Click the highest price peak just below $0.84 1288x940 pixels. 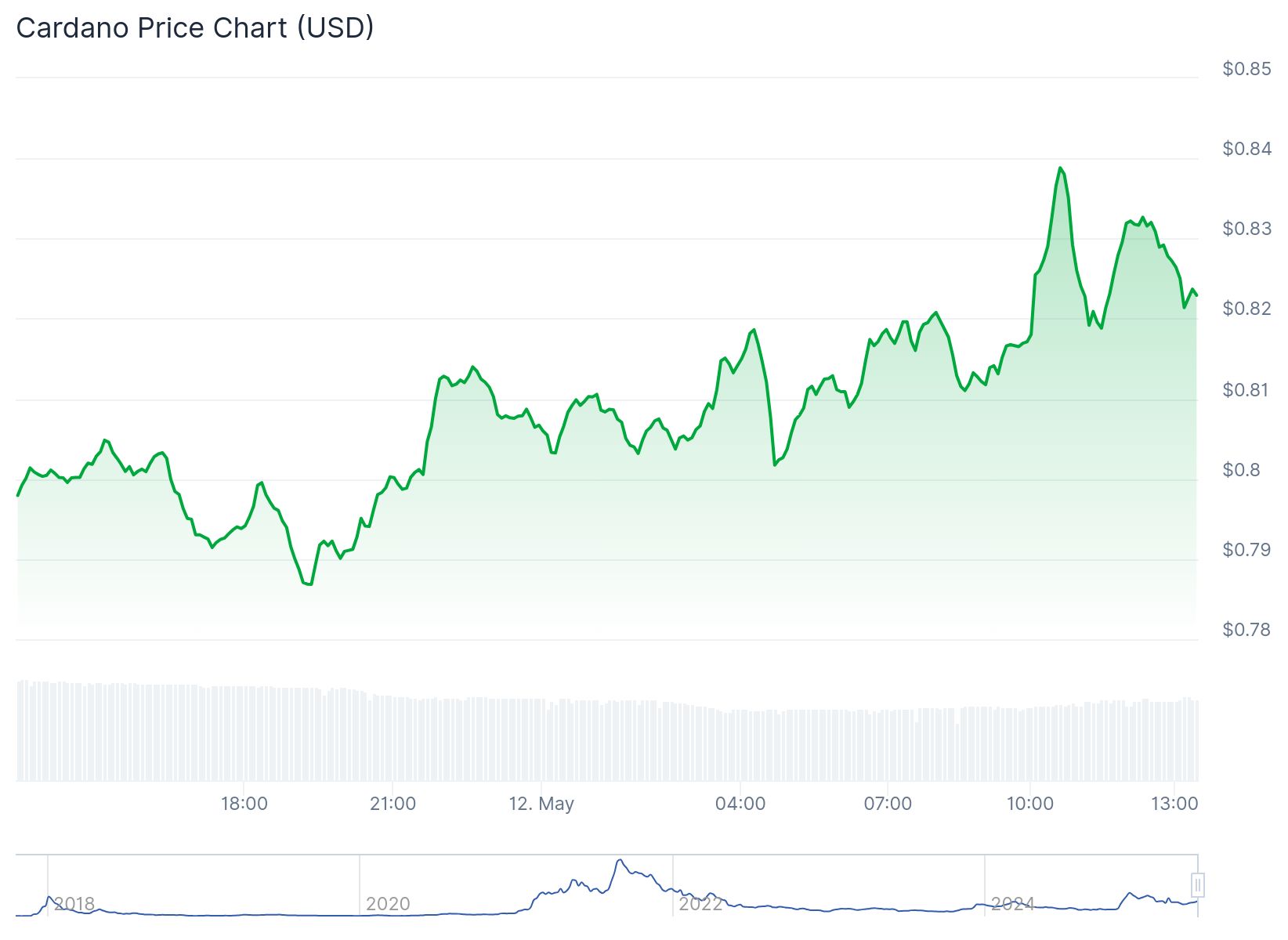(x=1060, y=168)
